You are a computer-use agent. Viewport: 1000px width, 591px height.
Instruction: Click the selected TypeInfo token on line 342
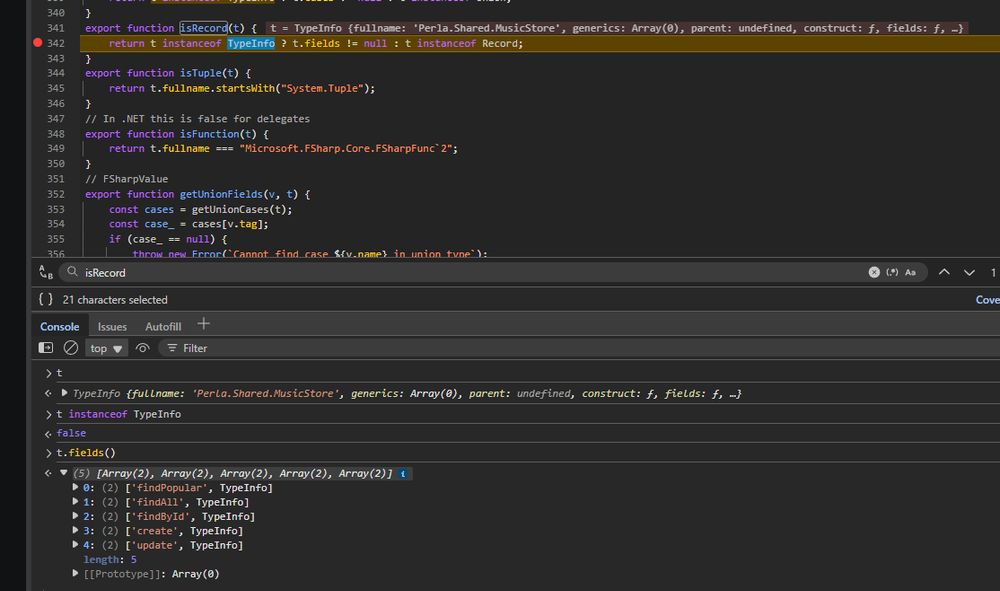[x=251, y=43]
